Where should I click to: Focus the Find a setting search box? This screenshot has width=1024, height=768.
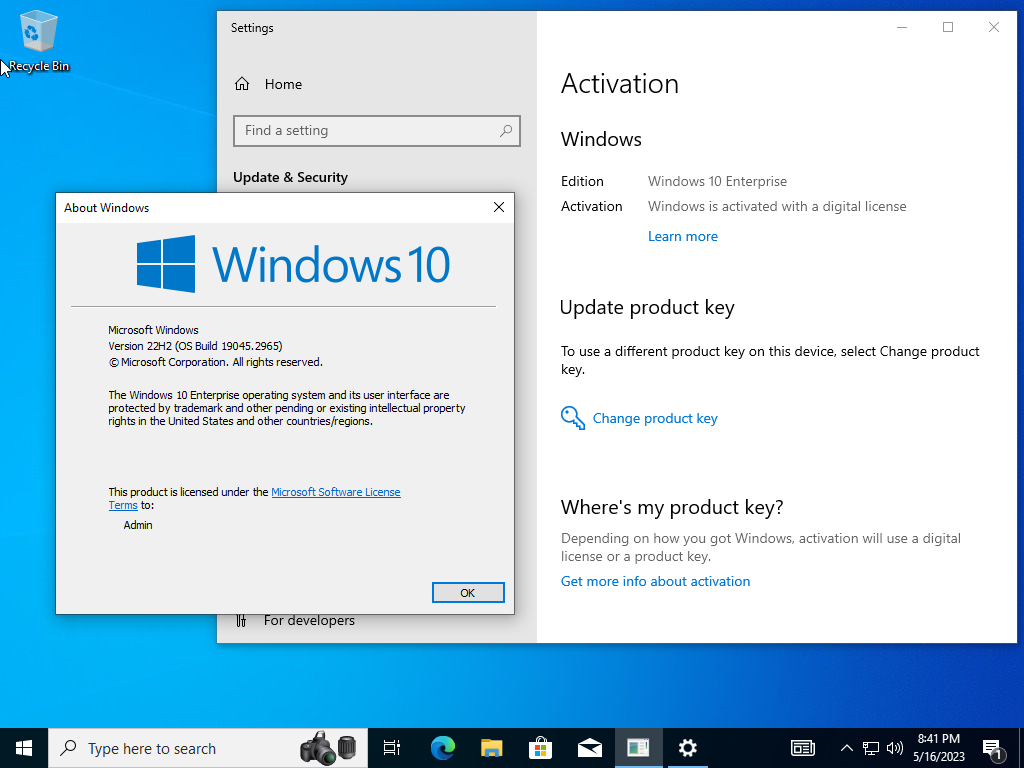377,131
